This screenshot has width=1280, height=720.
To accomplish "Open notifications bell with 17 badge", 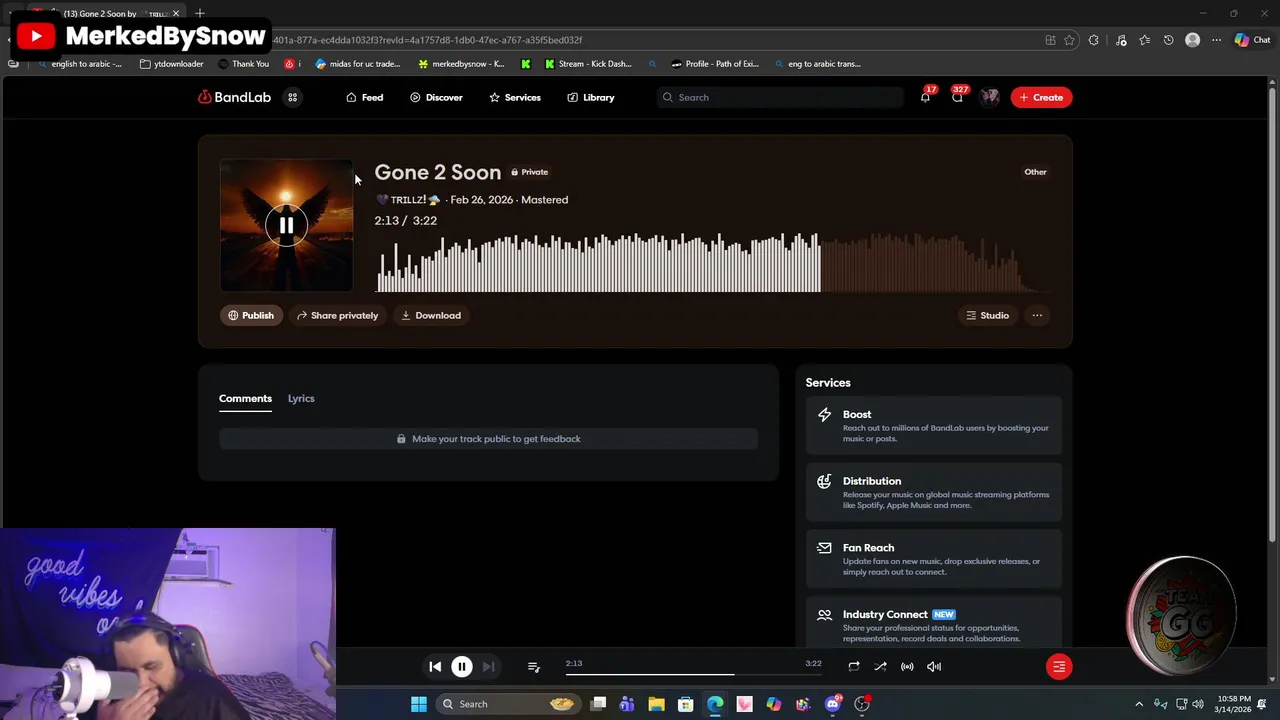I will [925, 97].
